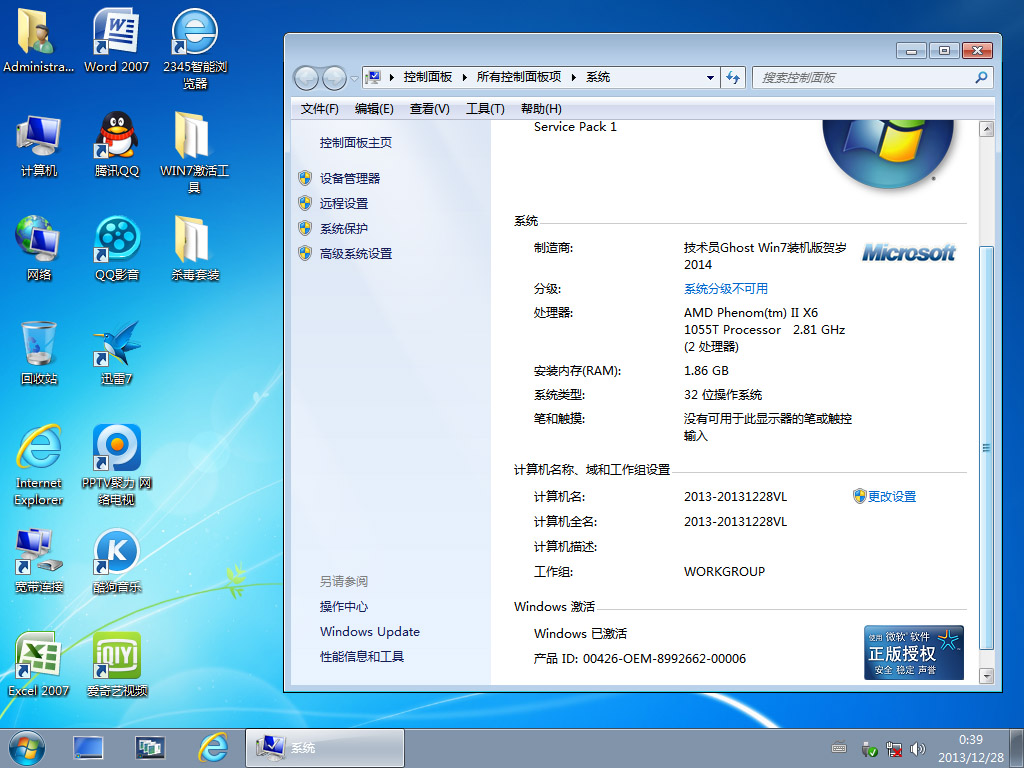Go to 控制面板主页

tap(356, 143)
